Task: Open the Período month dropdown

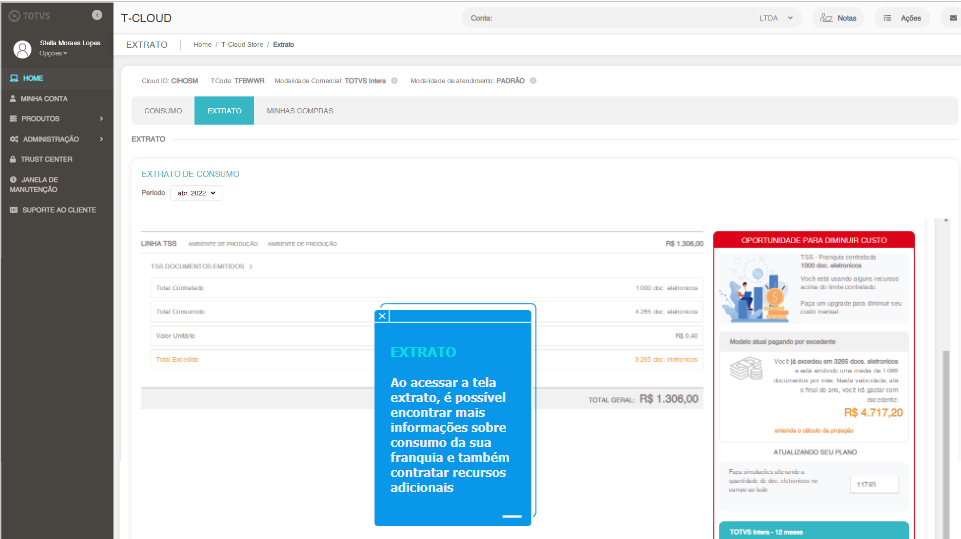Action: click(196, 193)
